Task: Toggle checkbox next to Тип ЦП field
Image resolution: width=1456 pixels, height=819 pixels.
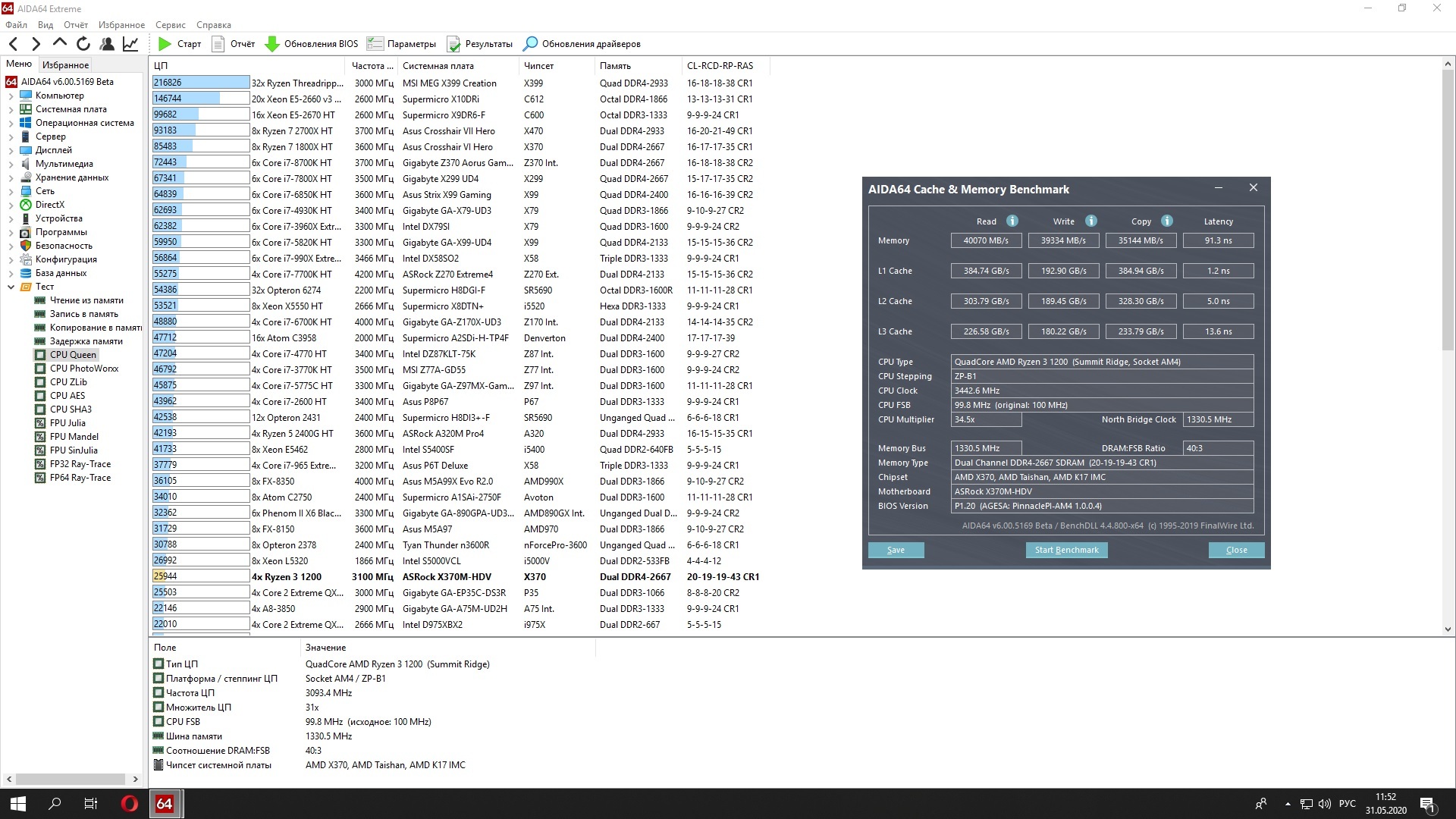Action: [x=159, y=663]
